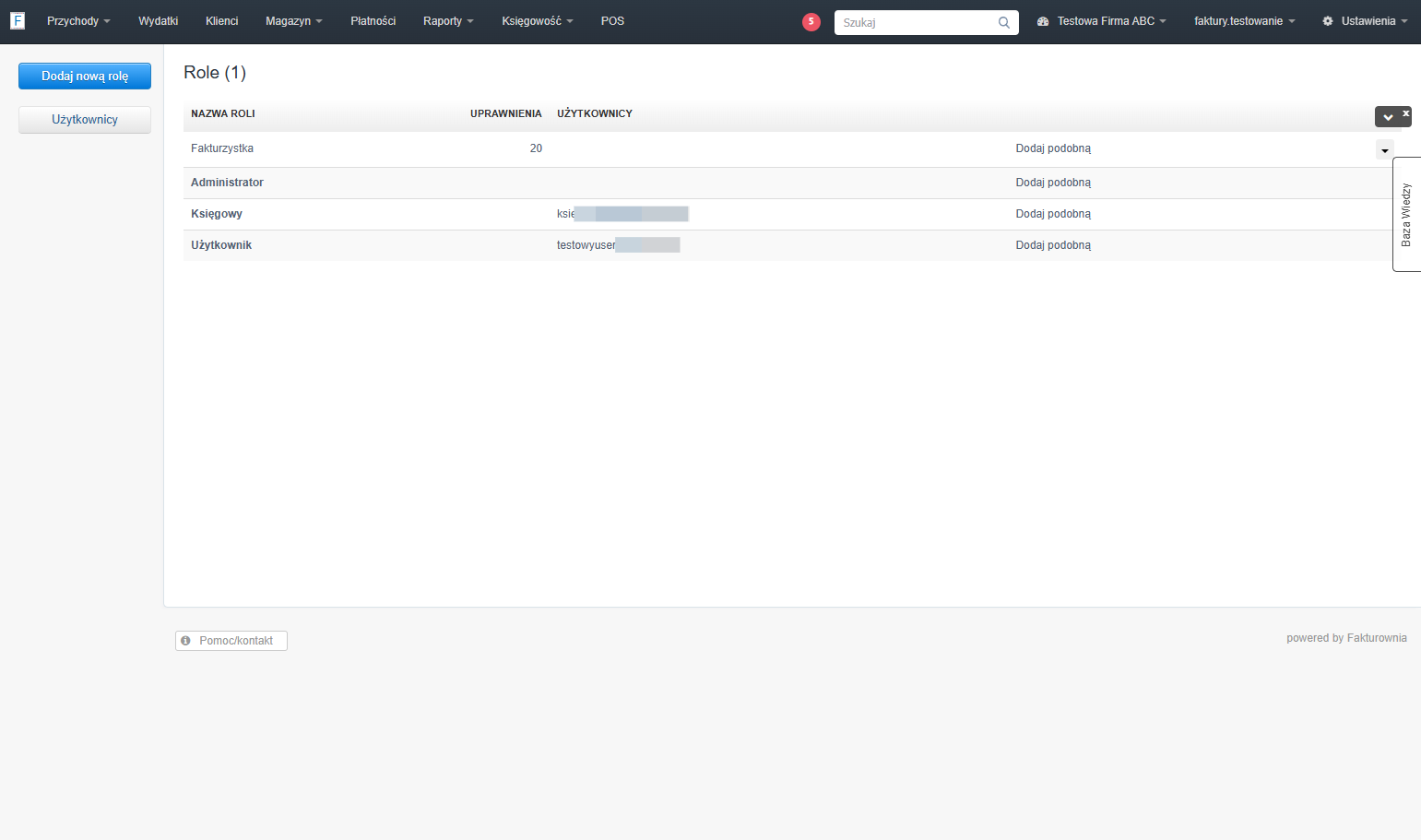Click the Dodaj nową rolę button

click(85, 77)
